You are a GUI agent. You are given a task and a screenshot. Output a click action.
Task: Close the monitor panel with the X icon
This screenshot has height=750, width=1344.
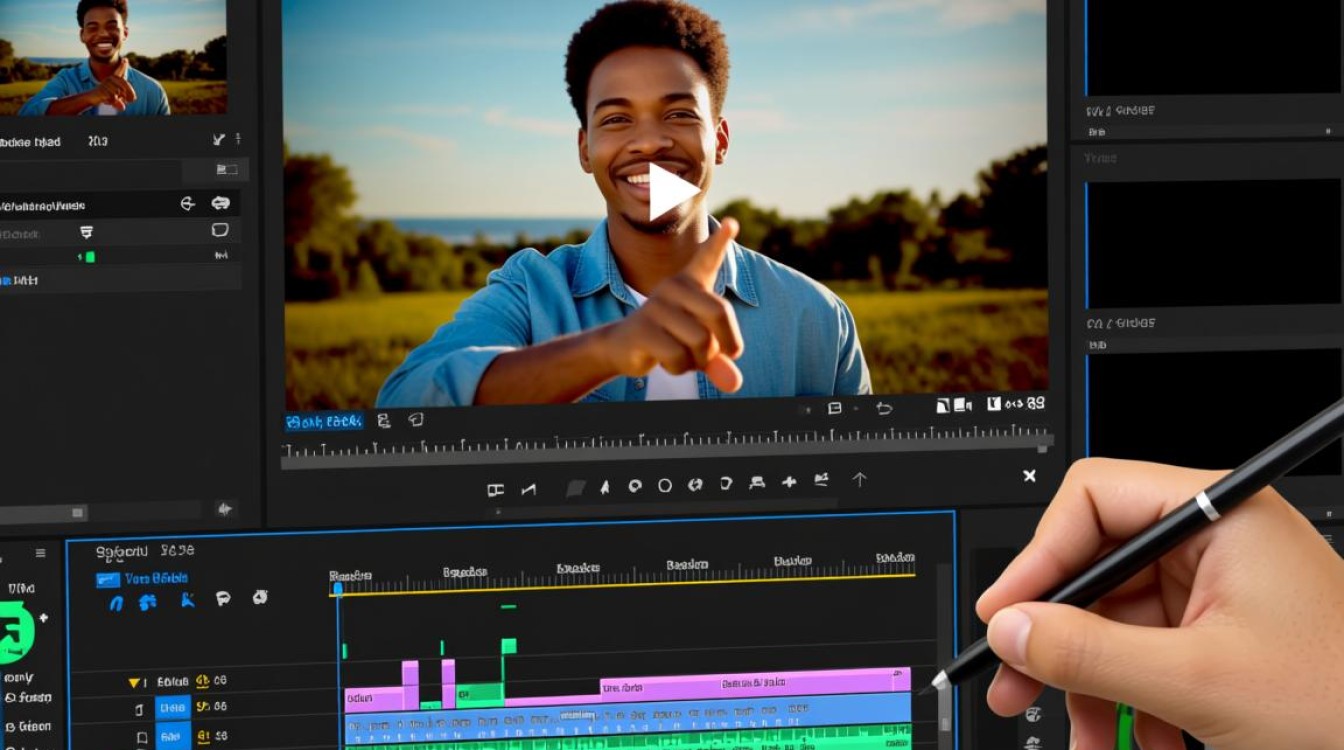(1029, 476)
